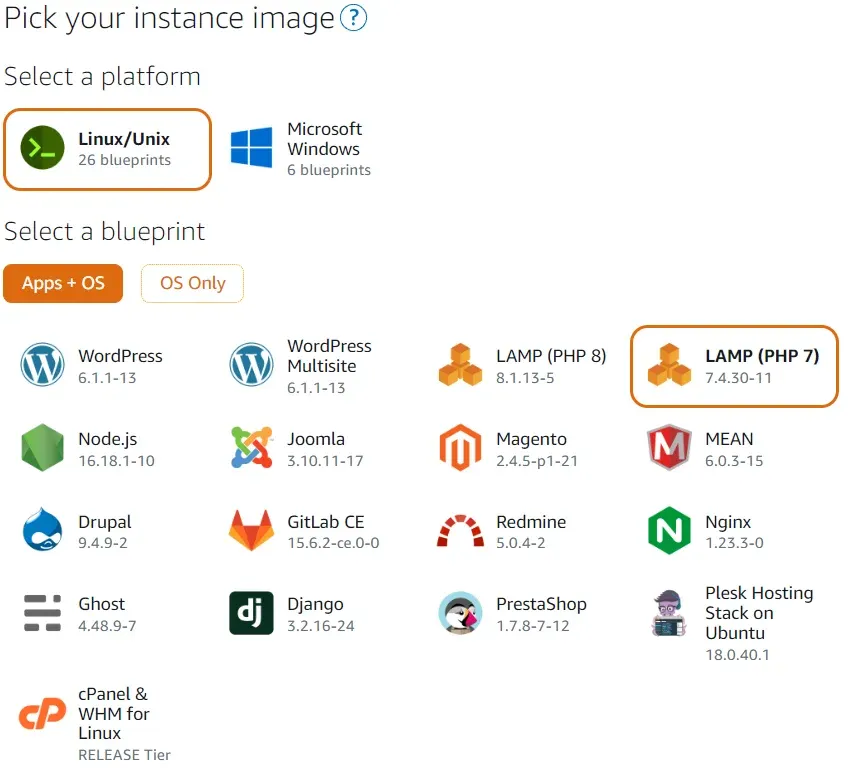Select the Node.js hexagon icon
851x783 pixels.
[42, 448]
